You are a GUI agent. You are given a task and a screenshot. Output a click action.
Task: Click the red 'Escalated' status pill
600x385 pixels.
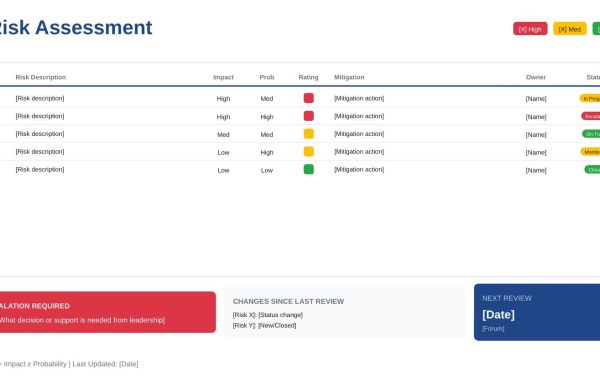tap(591, 116)
